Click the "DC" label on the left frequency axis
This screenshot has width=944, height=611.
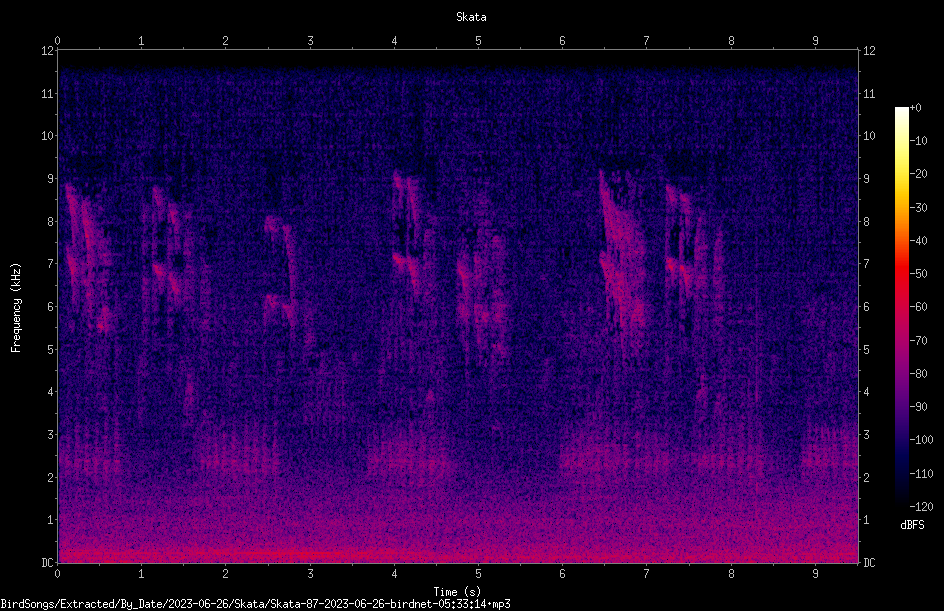click(x=47, y=563)
